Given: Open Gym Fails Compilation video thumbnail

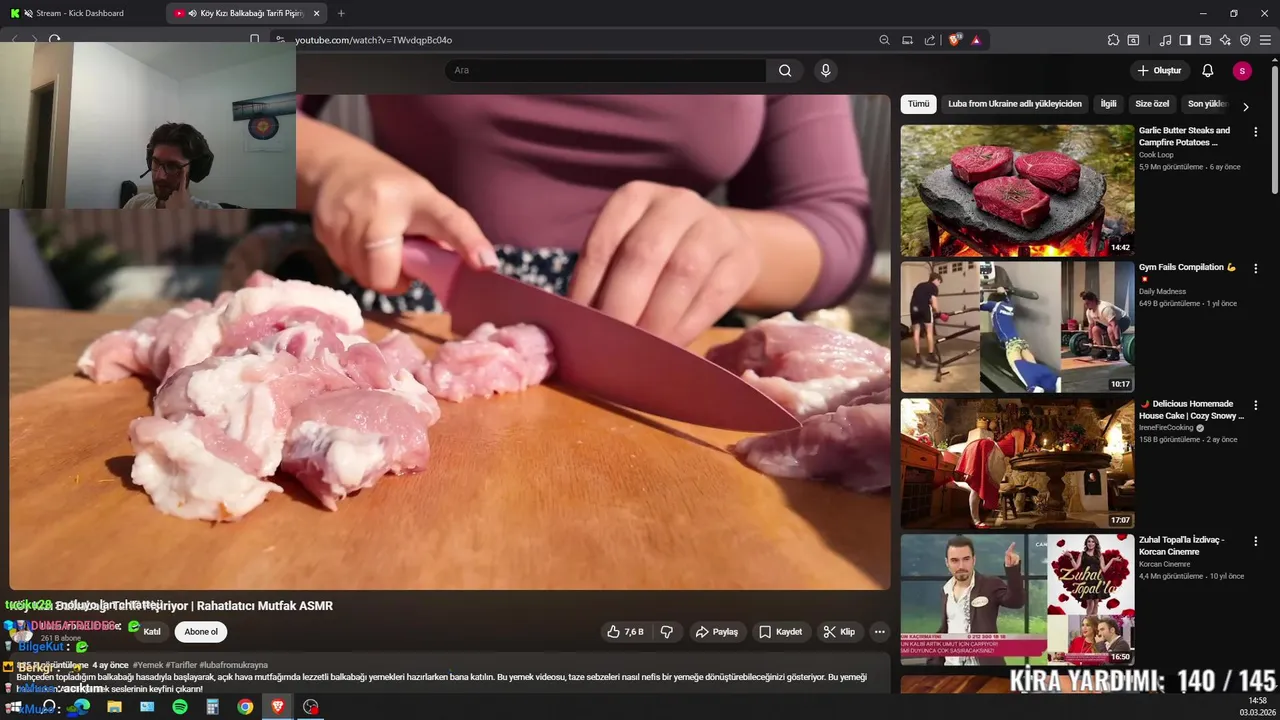Looking at the screenshot, I should (1017, 327).
